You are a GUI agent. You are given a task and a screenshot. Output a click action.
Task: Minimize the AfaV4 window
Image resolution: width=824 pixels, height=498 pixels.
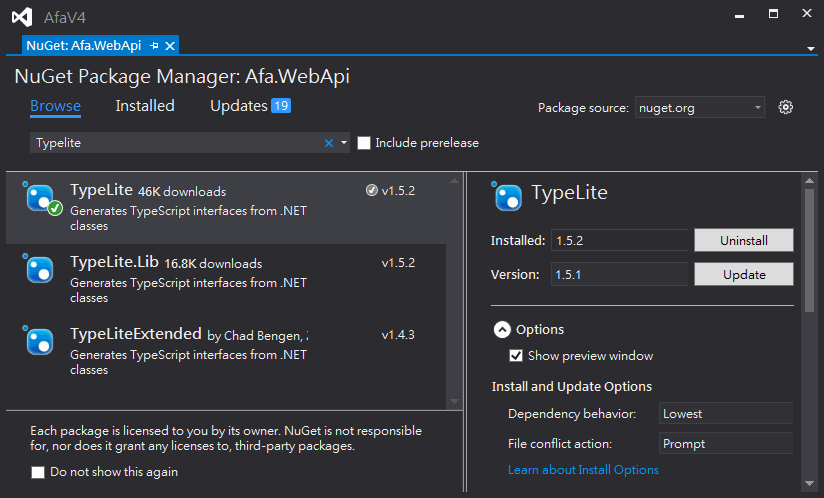coord(739,15)
